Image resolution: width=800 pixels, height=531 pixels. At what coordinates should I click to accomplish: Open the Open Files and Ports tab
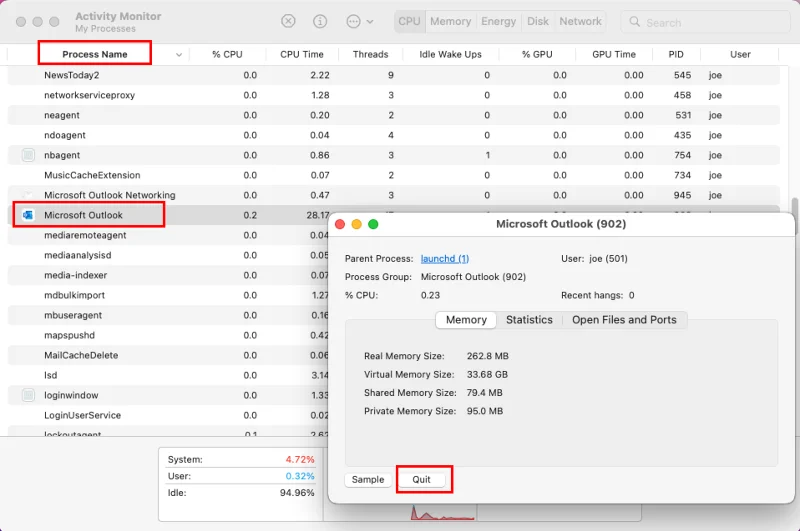pos(624,320)
